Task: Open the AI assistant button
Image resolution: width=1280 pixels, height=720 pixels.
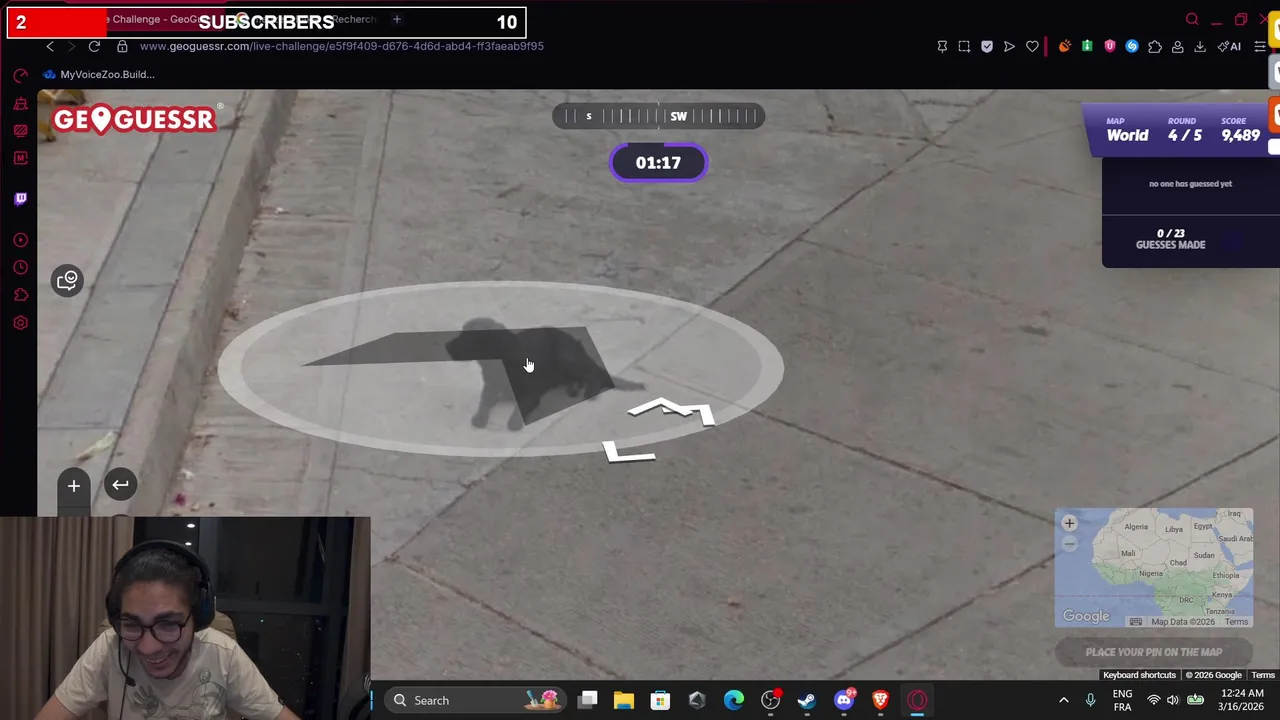Action: coord(1229,46)
